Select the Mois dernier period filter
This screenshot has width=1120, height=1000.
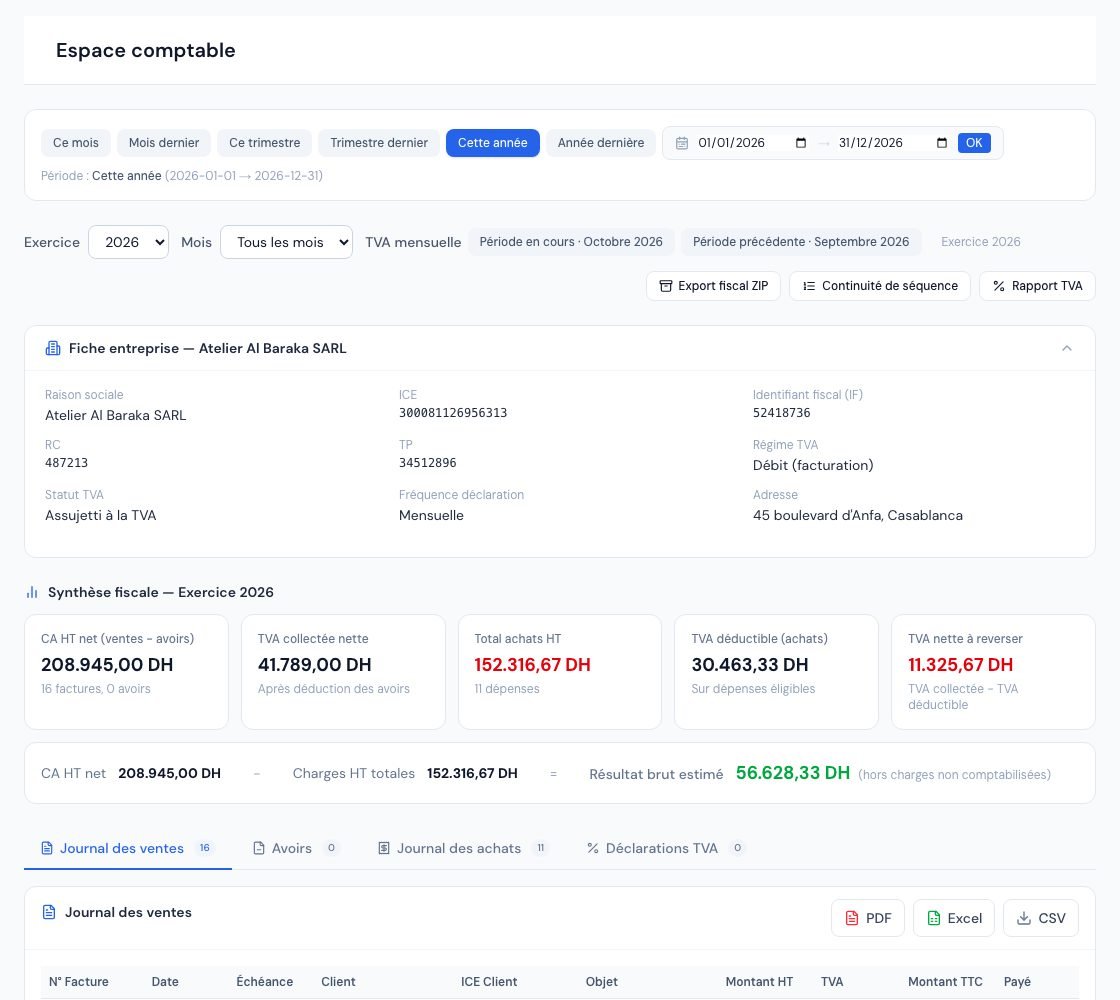(164, 143)
